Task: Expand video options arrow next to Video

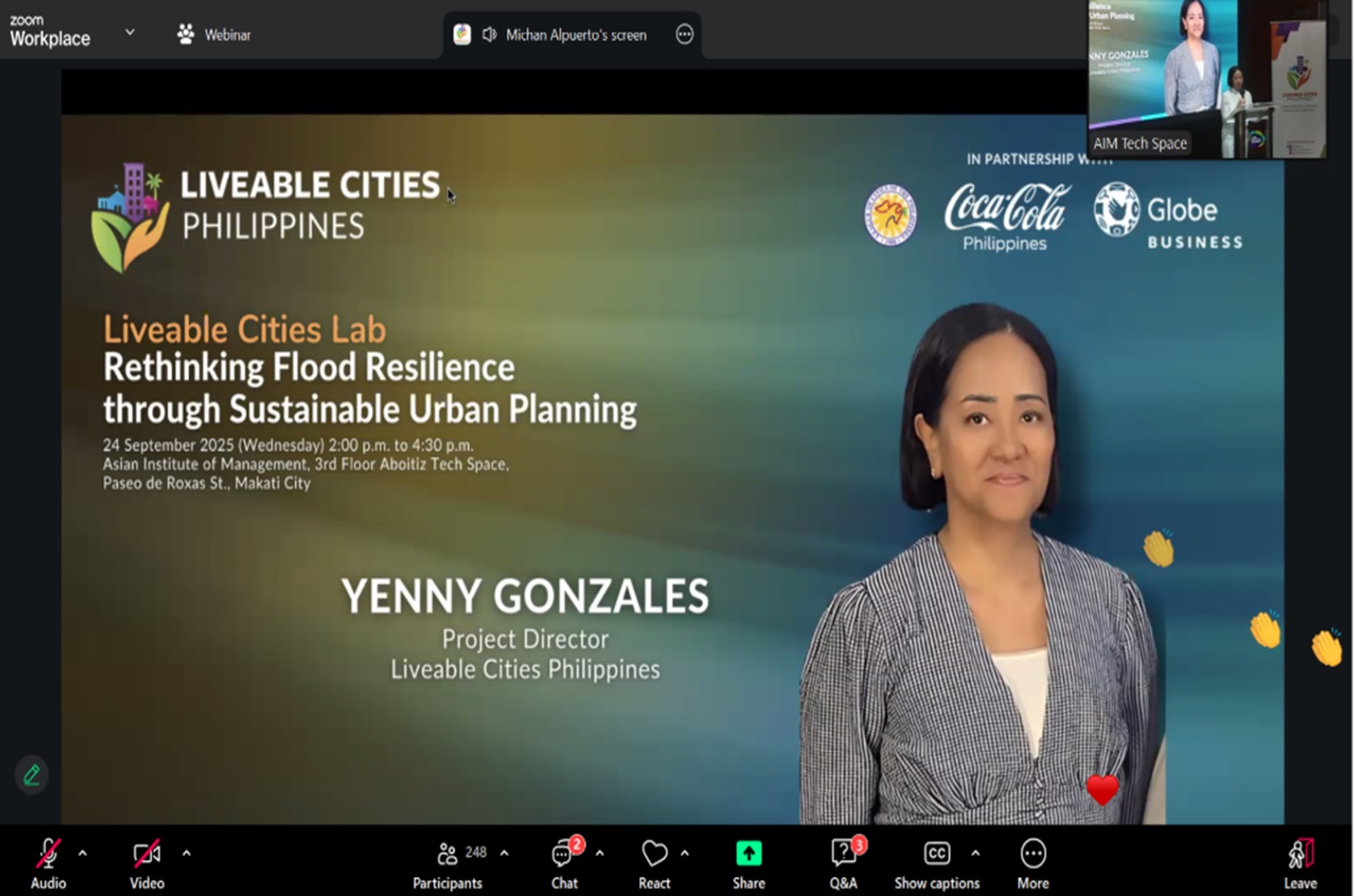Action: tap(187, 853)
